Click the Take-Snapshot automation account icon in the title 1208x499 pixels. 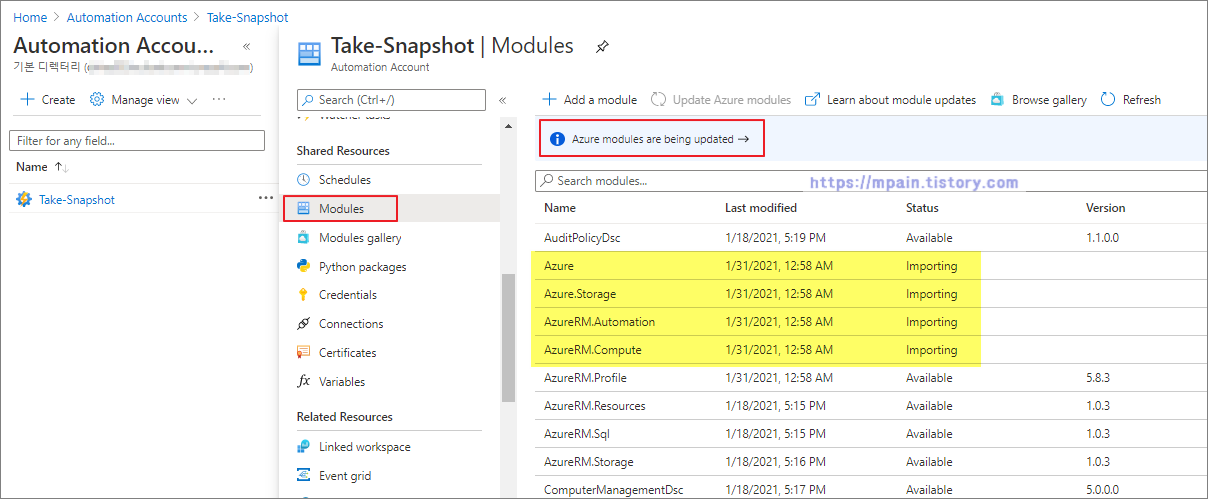click(311, 53)
